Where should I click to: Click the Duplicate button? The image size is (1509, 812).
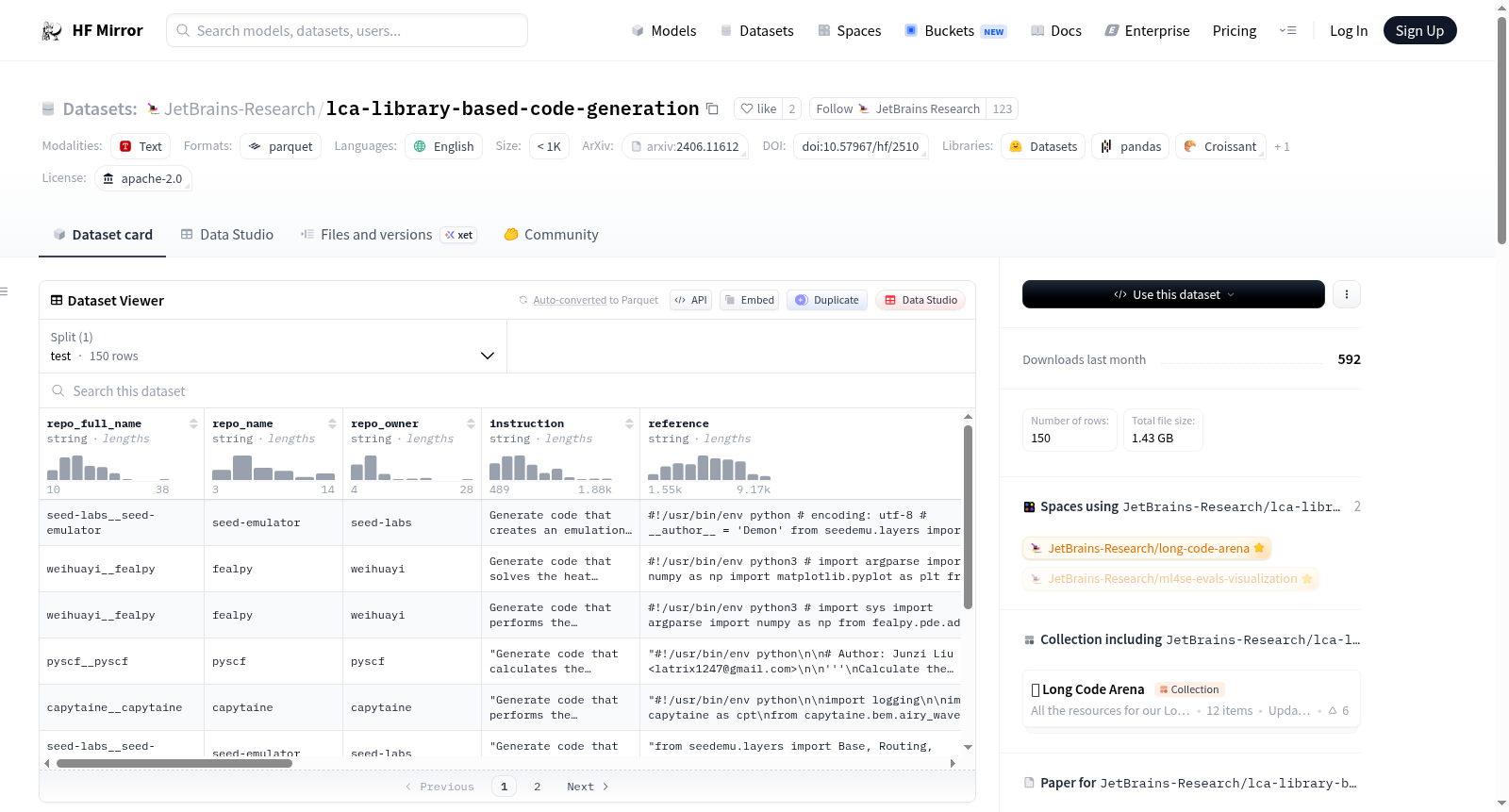[x=826, y=300]
